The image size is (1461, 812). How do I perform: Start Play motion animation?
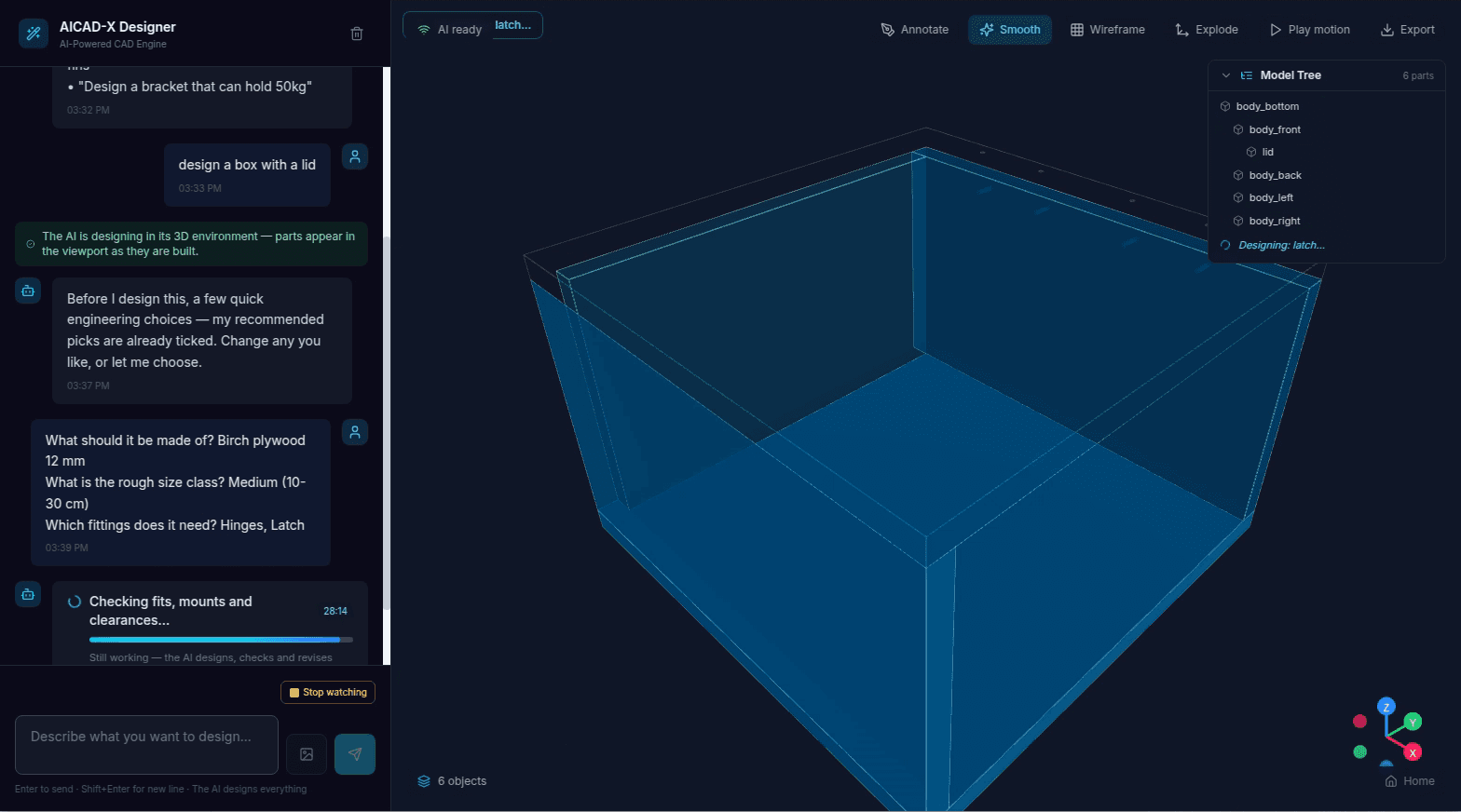click(1309, 30)
